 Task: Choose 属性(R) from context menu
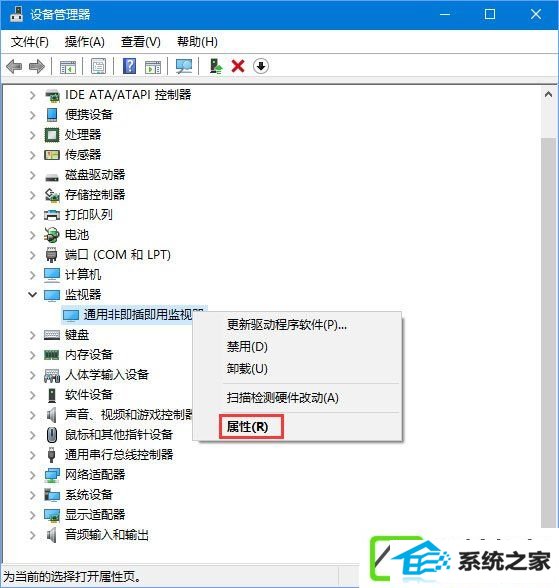click(x=247, y=426)
